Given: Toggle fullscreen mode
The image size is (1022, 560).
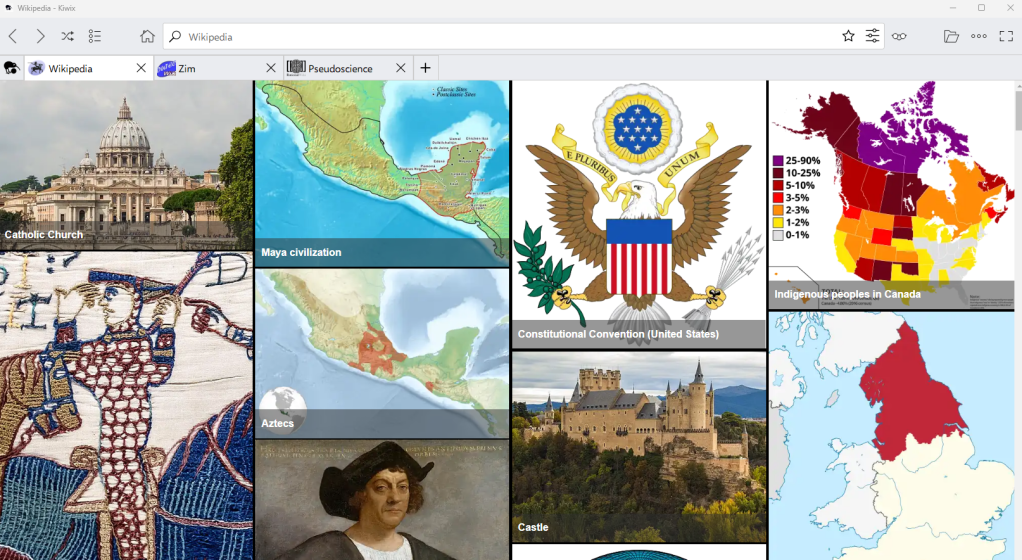Looking at the screenshot, I should click(x=1006, y=36).
